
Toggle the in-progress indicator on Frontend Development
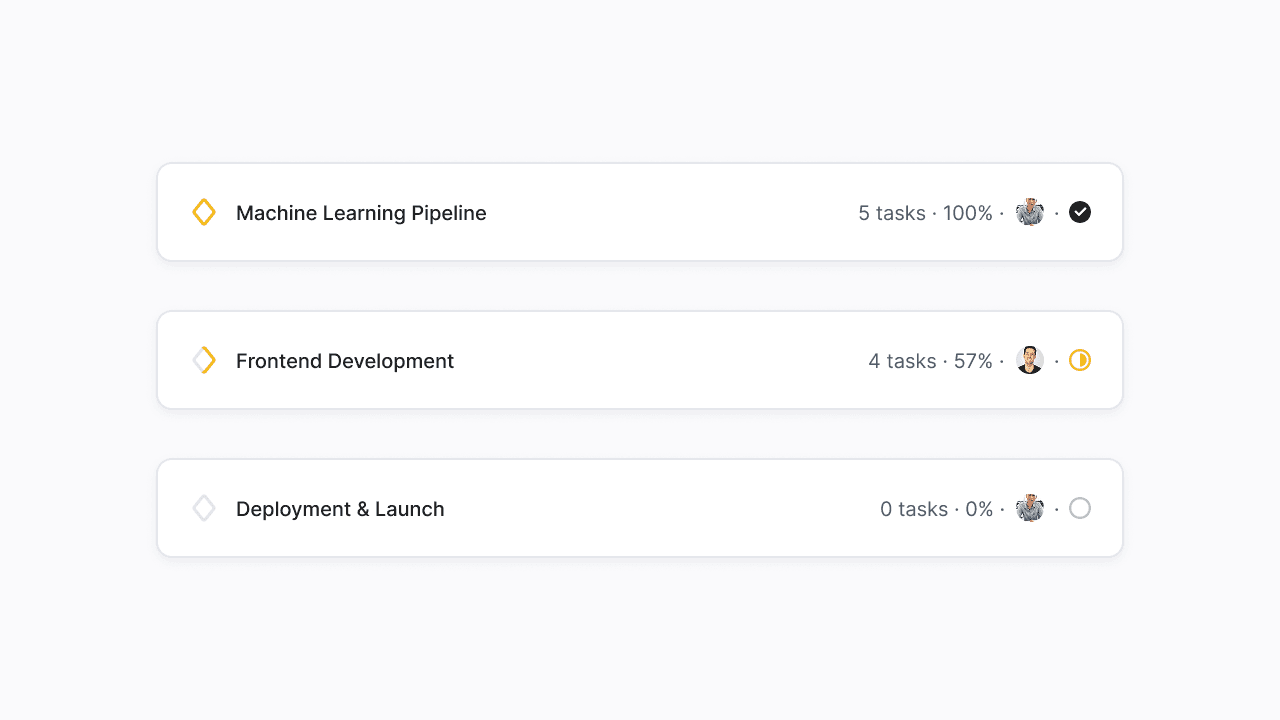click(x=1080, y=360)
